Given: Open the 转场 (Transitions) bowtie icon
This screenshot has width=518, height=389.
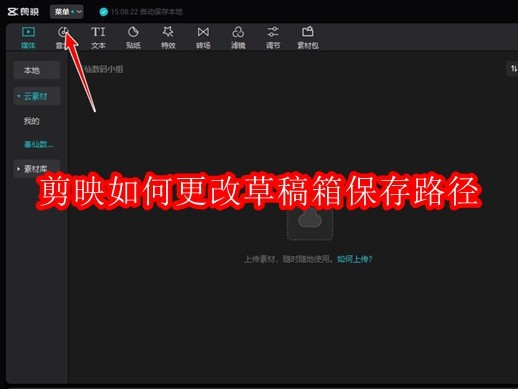Looking at the screenshot, I should [203, 32].
